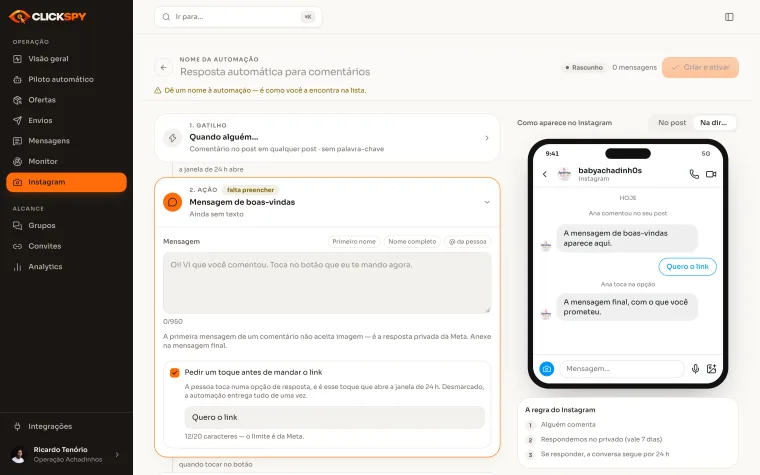Click Quero o link quick reply in preview
The image size is (760, 475).
(687, 267)
